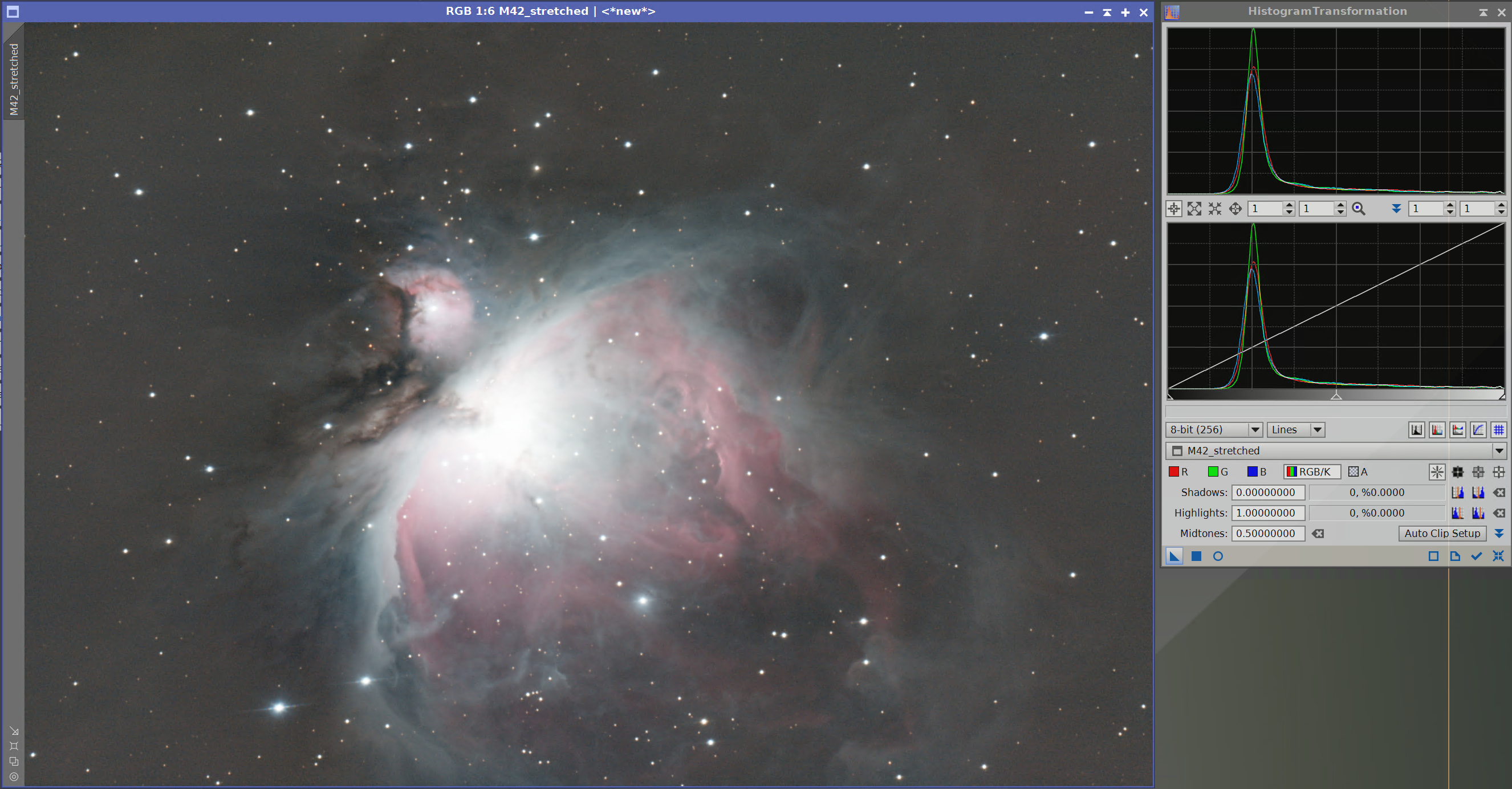Select the green G channel
The height and width of the screenshot is (789, 1512).
click(x=1218, y=472)
